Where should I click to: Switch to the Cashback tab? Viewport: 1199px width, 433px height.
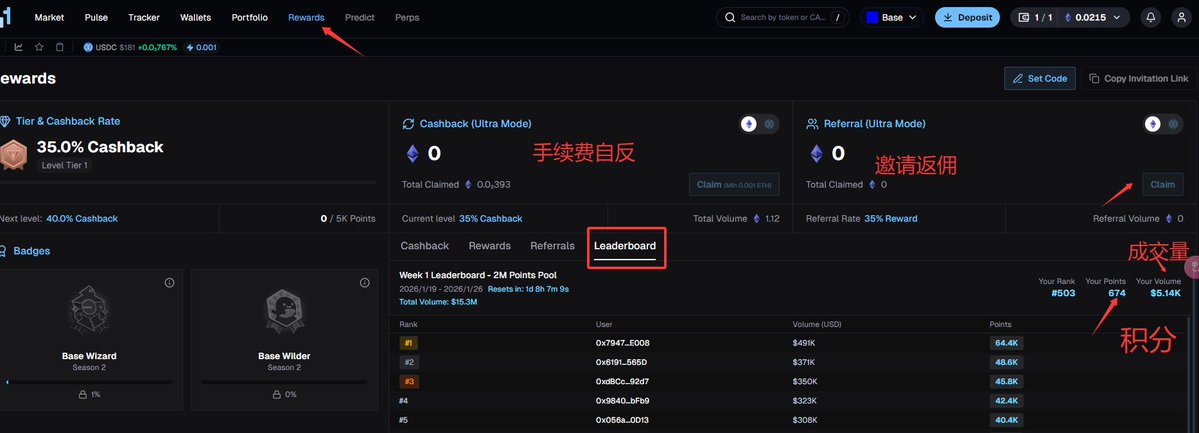coord(425,246)
